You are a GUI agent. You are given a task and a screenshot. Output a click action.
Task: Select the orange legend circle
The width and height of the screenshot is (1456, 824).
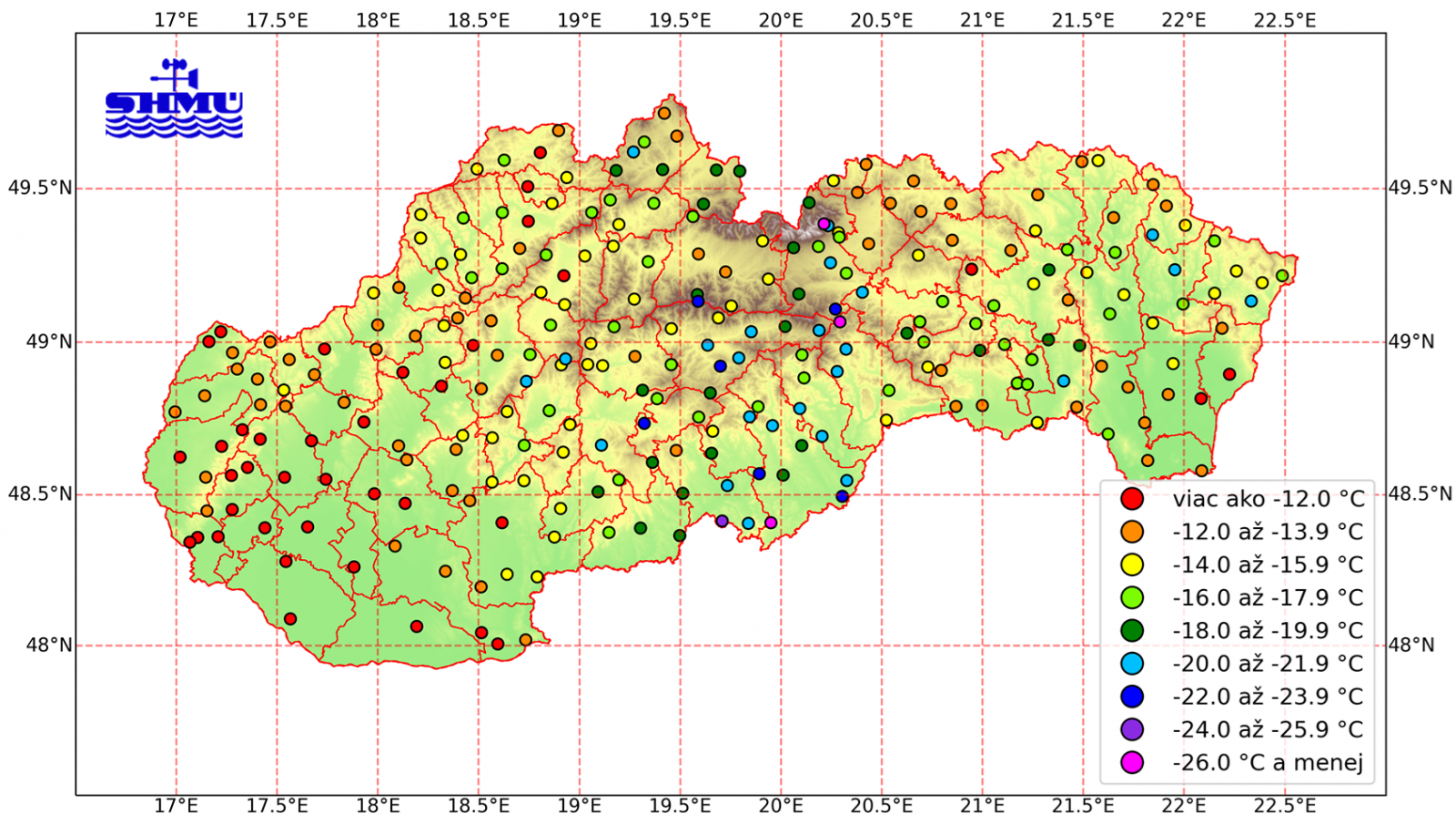coord(1132,532)
